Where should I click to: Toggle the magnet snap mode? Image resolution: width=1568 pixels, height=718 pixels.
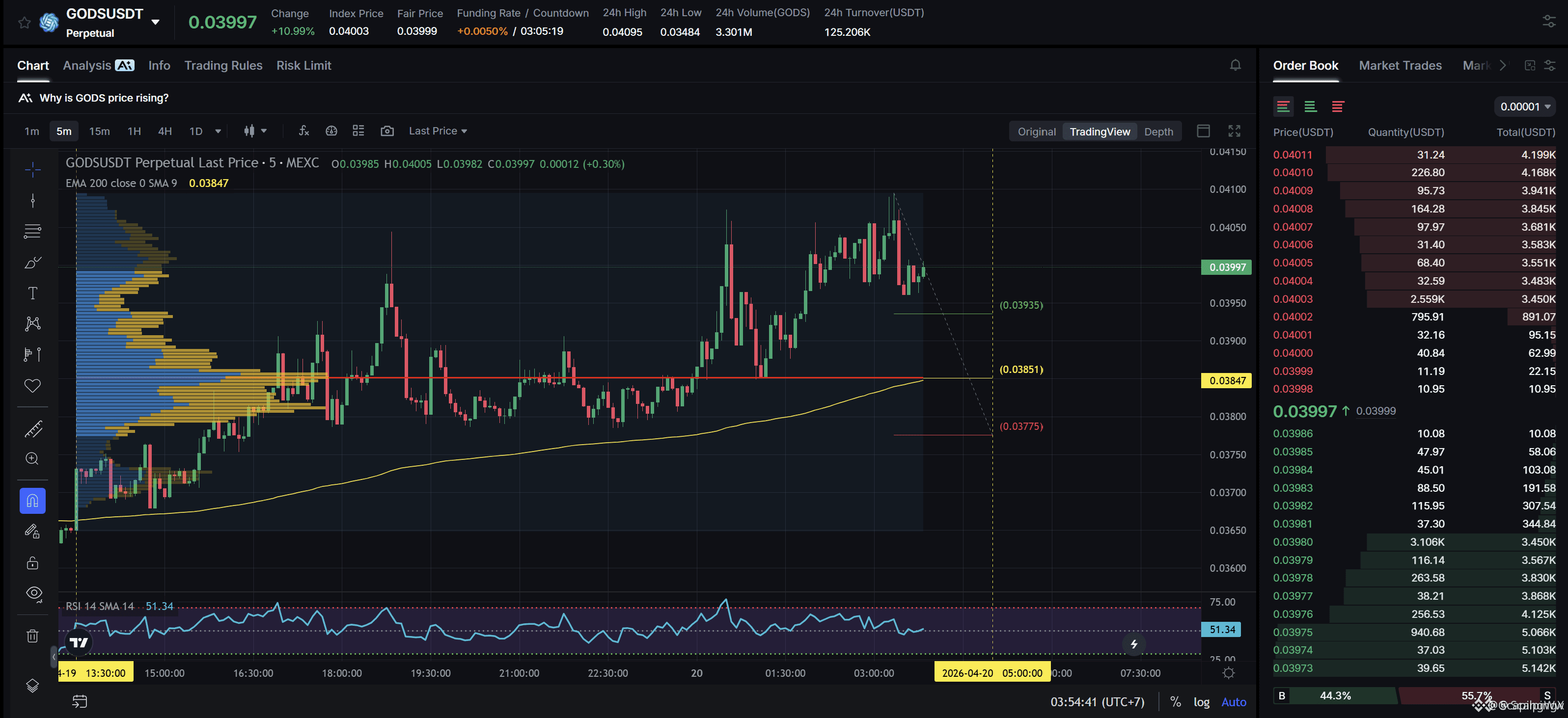point(33,501)
